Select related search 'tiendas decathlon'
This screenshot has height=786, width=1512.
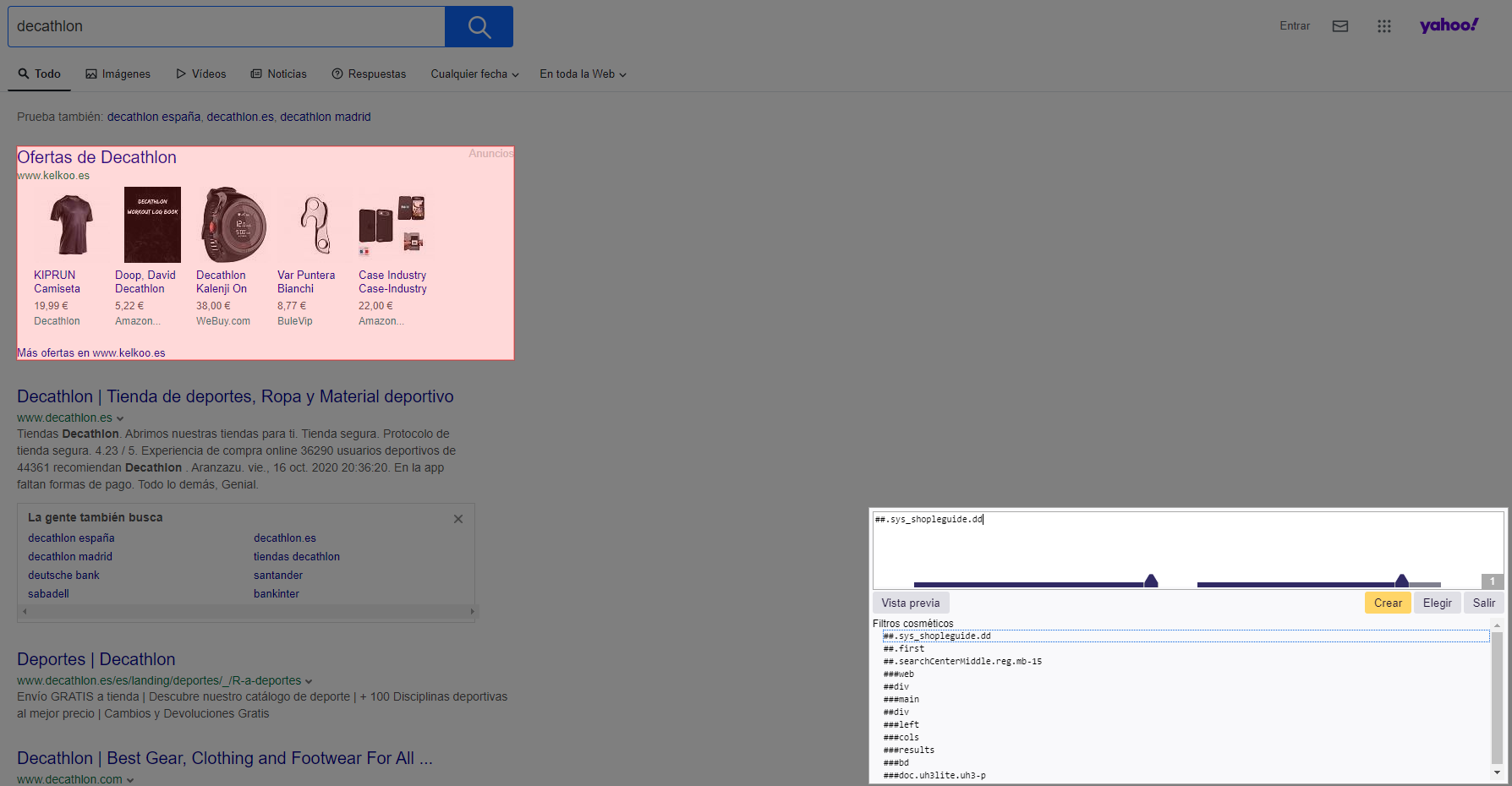[x=297, y=557]
